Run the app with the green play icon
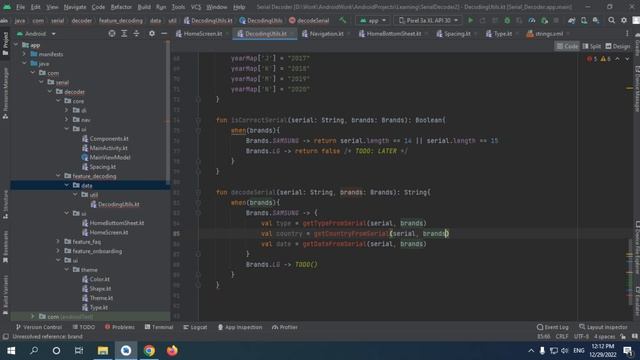Image resolution: width=640 pixels, height=360 pixels. [x=471, y=20]
